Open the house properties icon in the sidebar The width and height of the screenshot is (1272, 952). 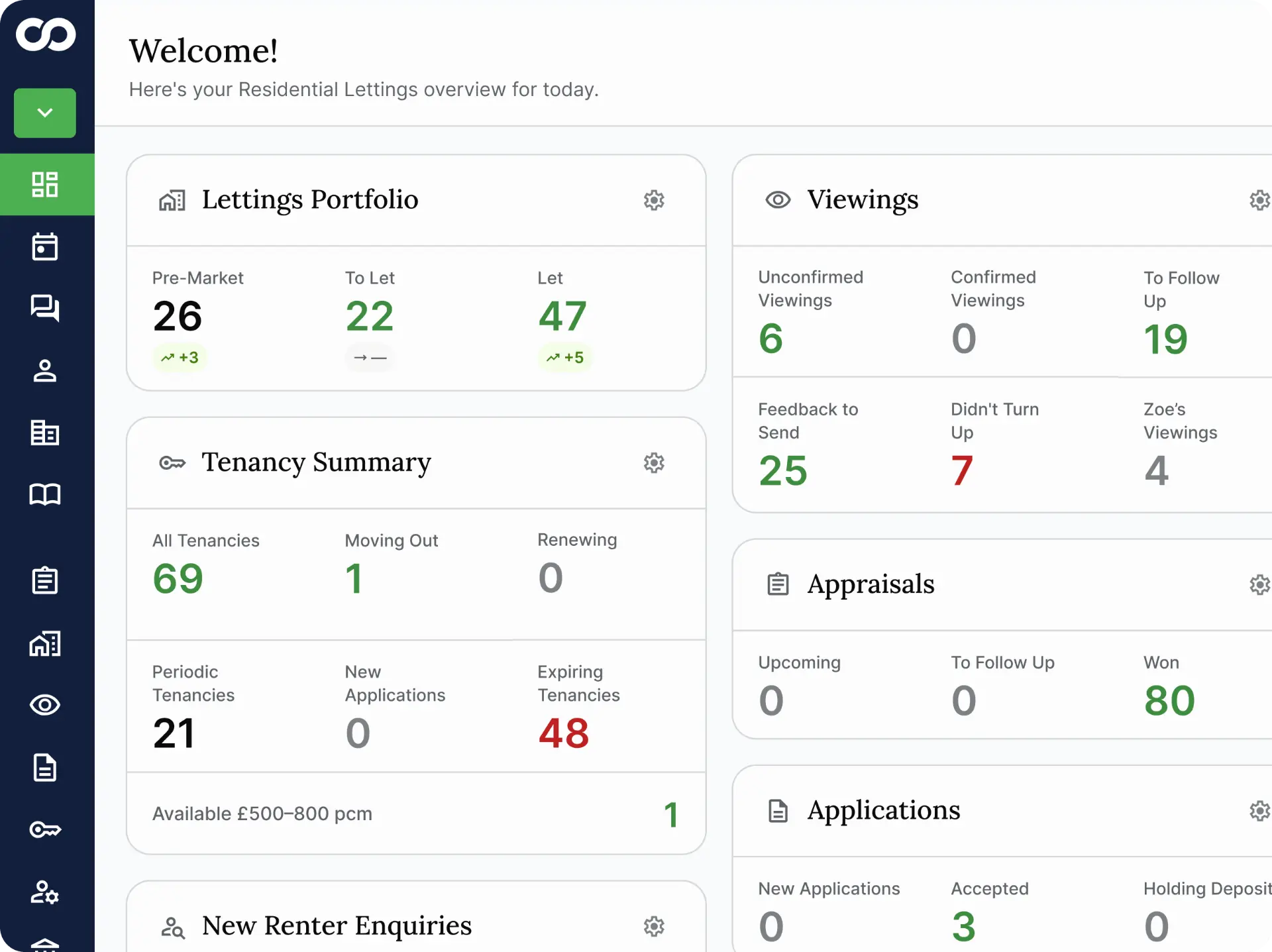click(45, 643)
